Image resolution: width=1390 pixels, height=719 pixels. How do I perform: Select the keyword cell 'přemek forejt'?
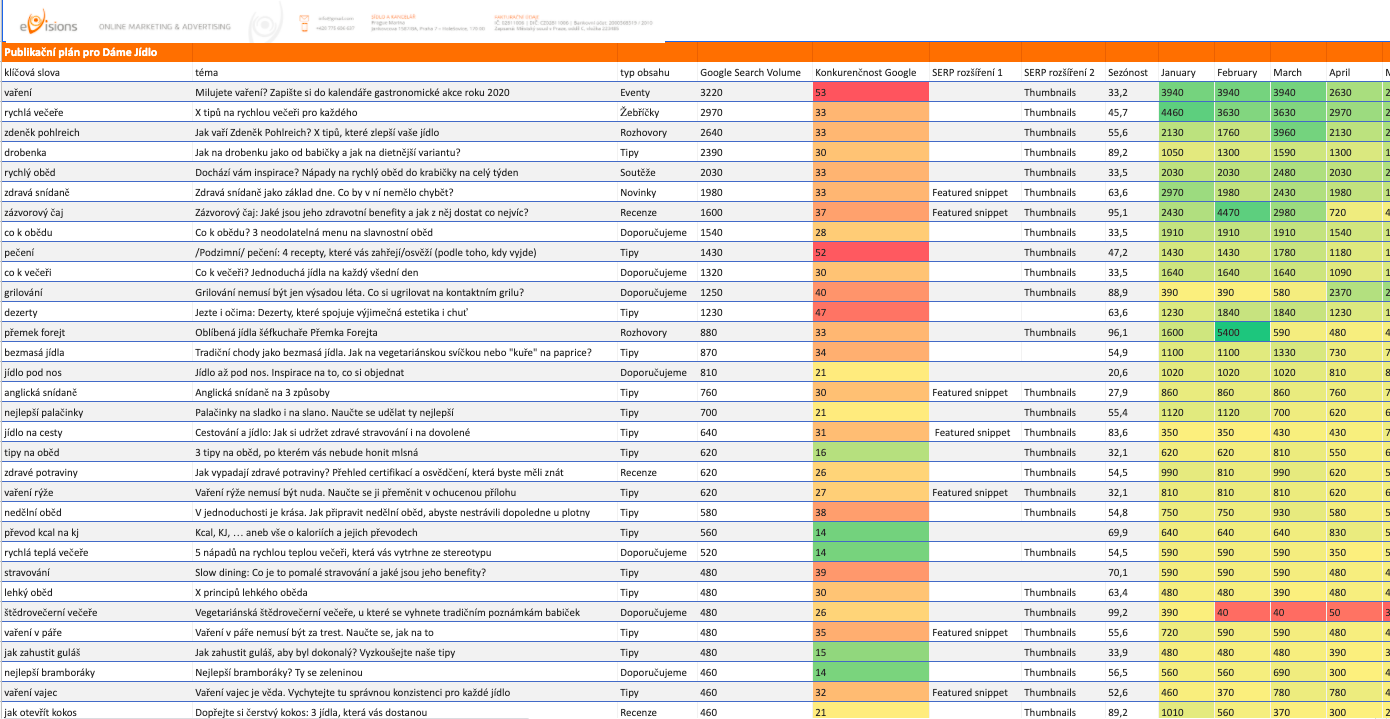tap(96, 332)
